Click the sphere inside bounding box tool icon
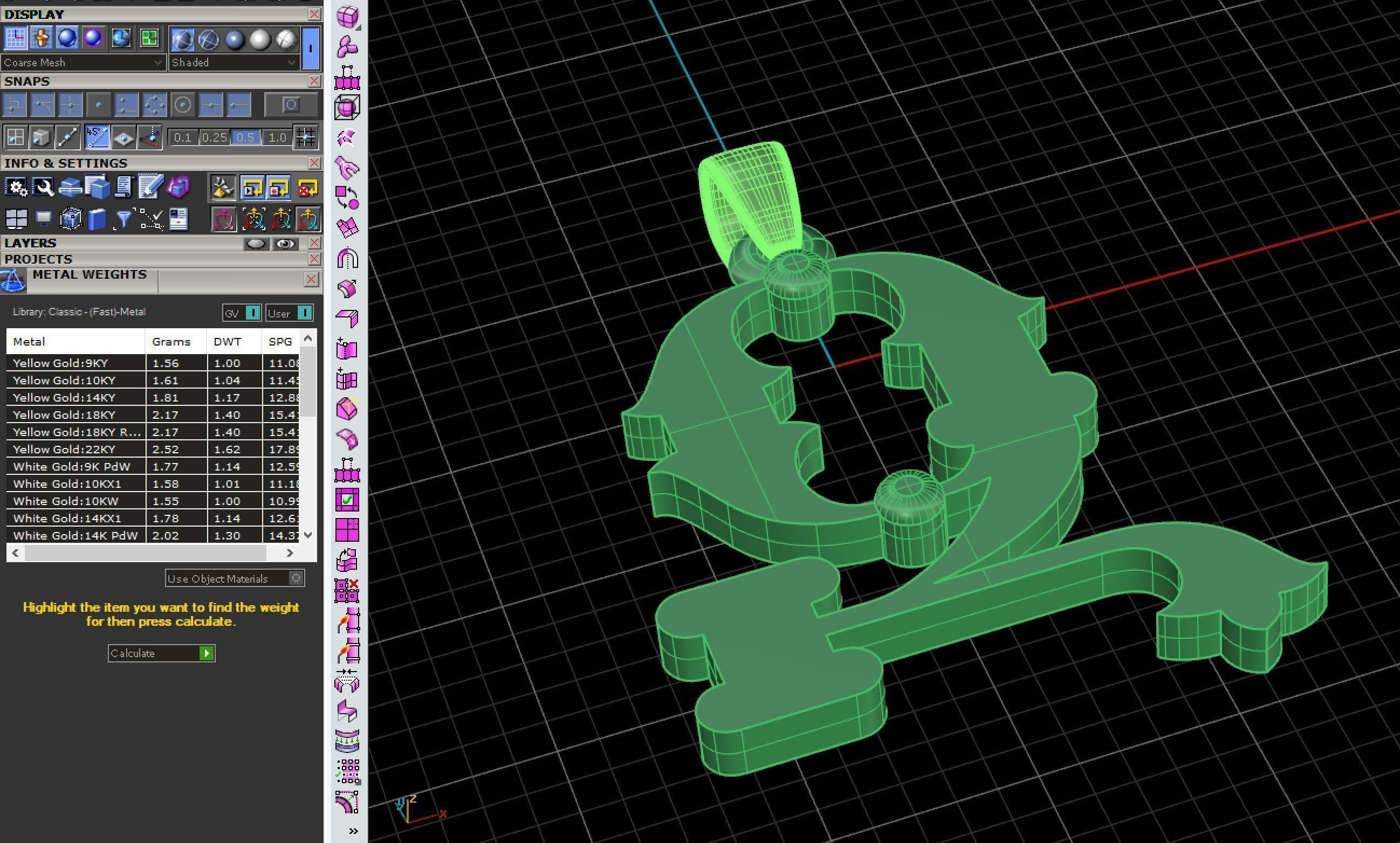This screenshot has height=843, width=1400. coord(347,107)
